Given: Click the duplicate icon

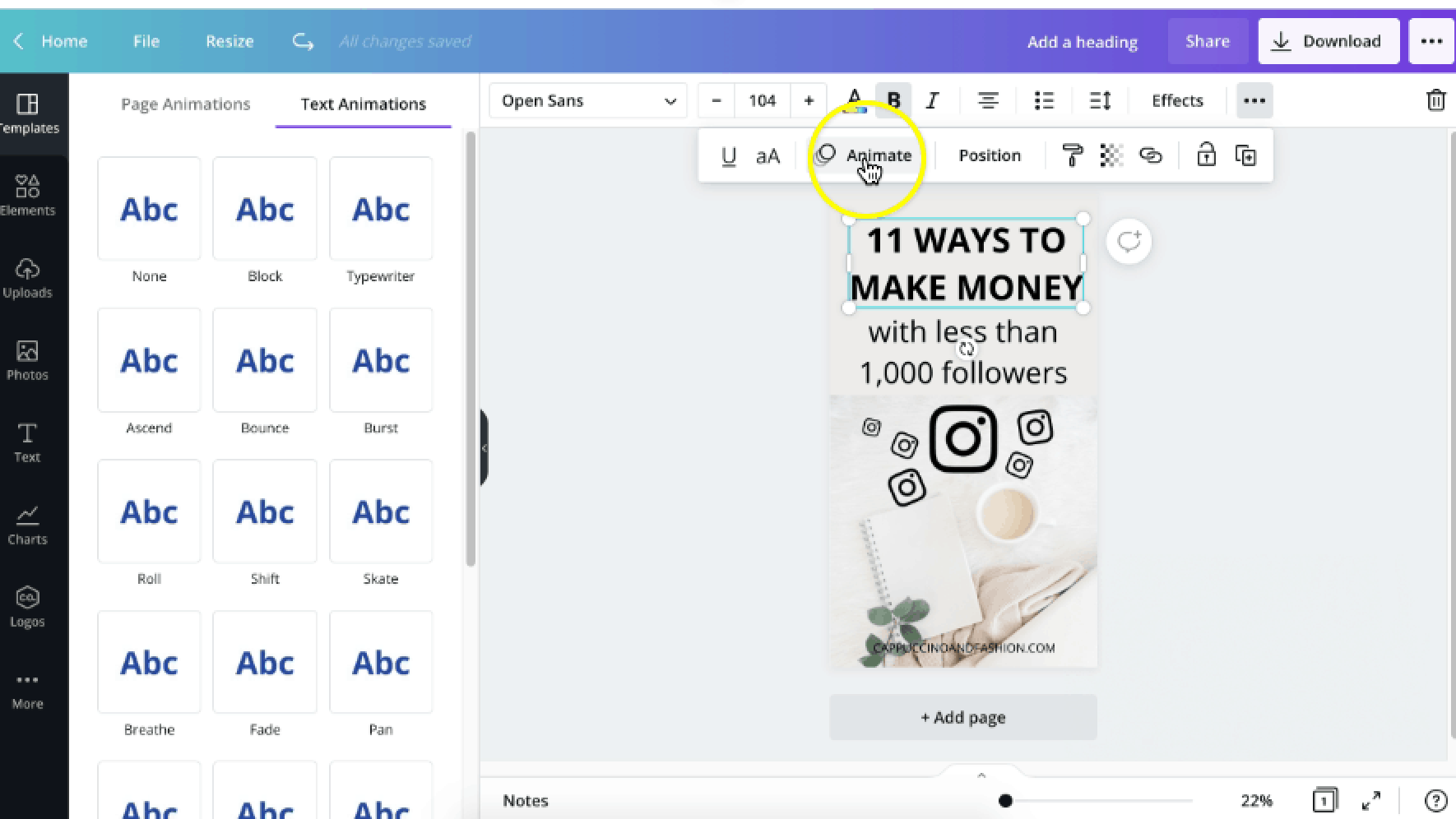Looking at the screenshot, I should (x=1245, y=155).
